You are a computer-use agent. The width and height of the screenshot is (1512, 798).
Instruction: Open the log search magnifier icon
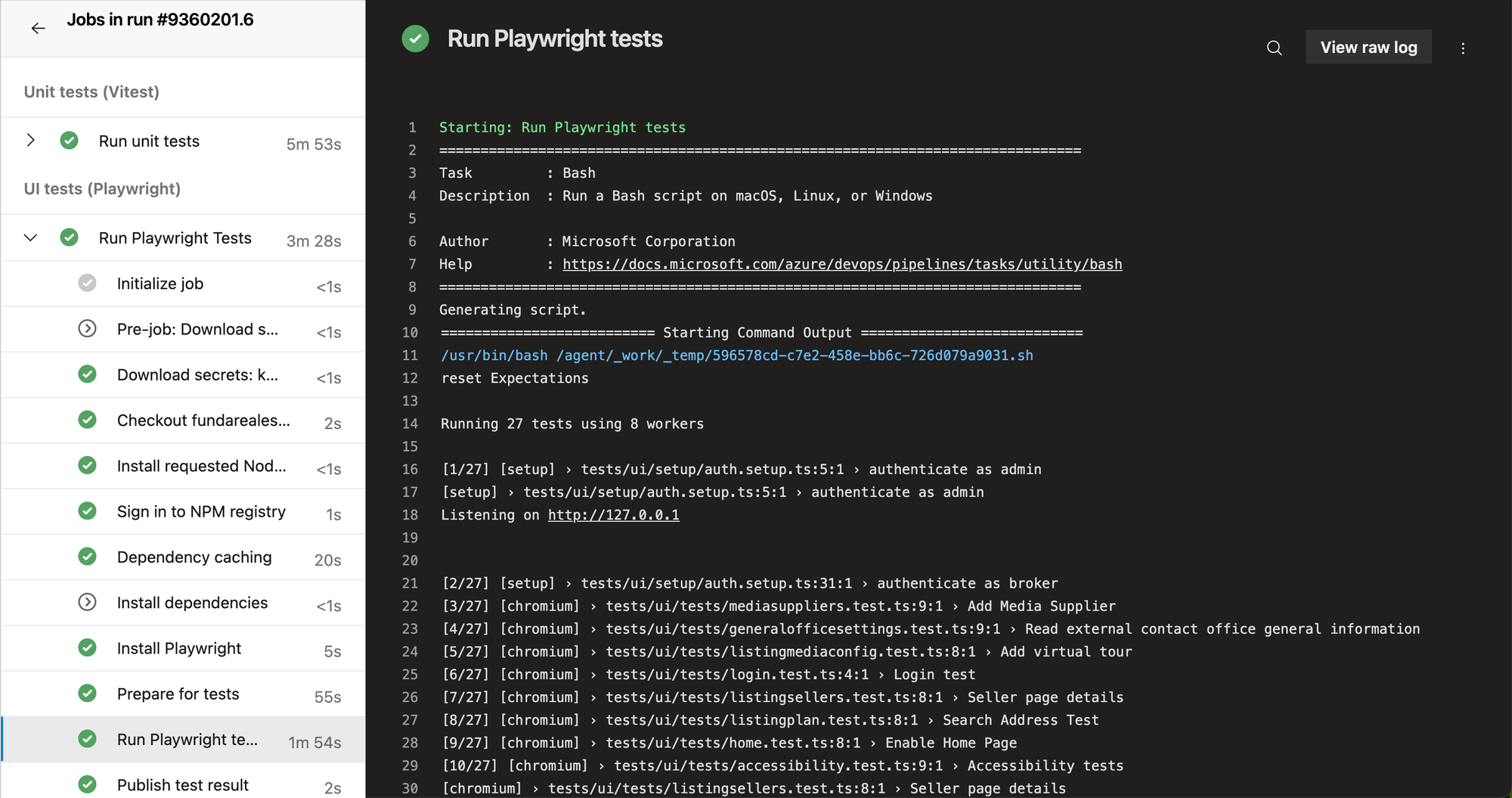[1274, 48]
